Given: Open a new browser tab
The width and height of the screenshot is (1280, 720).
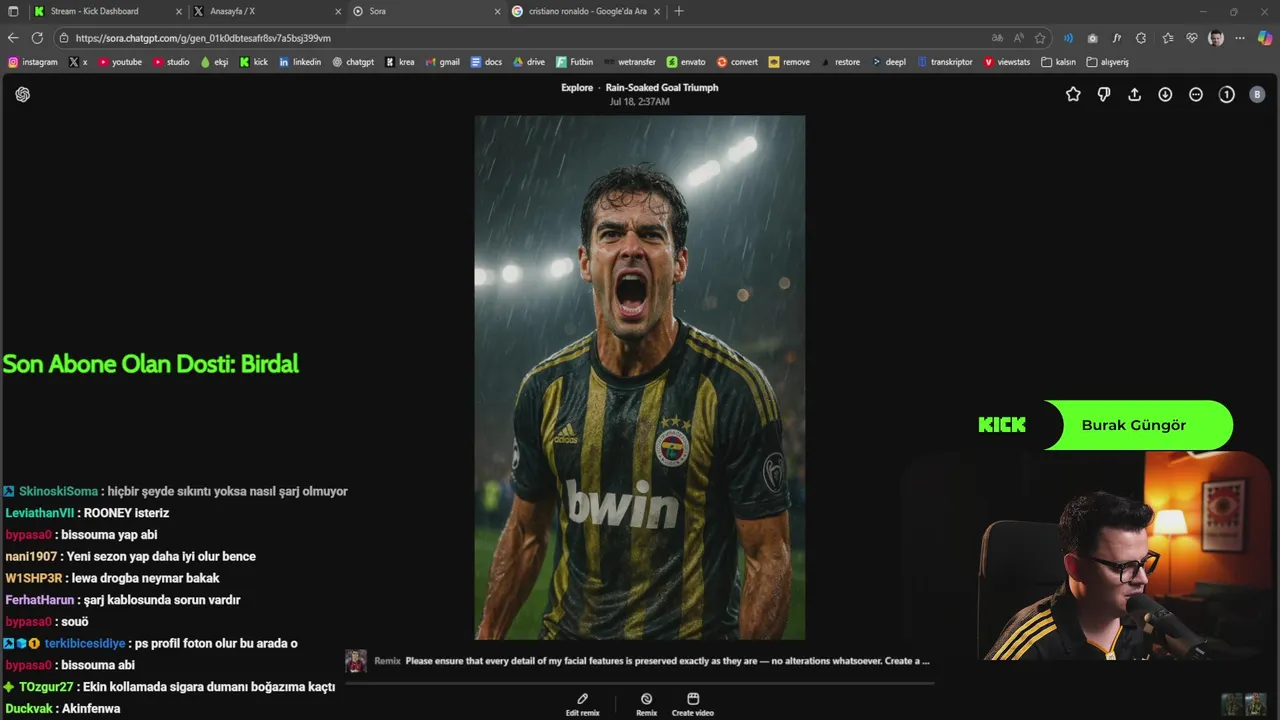Looking at the screenshot, I should [x=679, y=11].
